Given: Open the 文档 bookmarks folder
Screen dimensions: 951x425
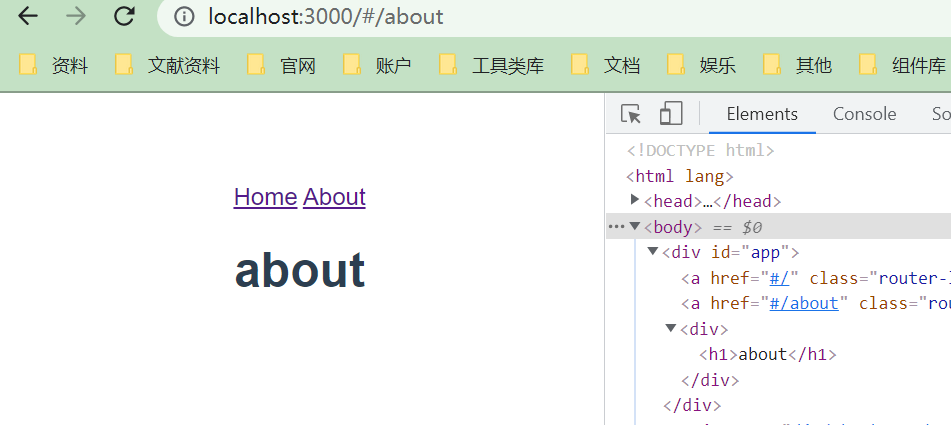Looking at the screenshot, I should pyautogui.click(x=606, y=65).
